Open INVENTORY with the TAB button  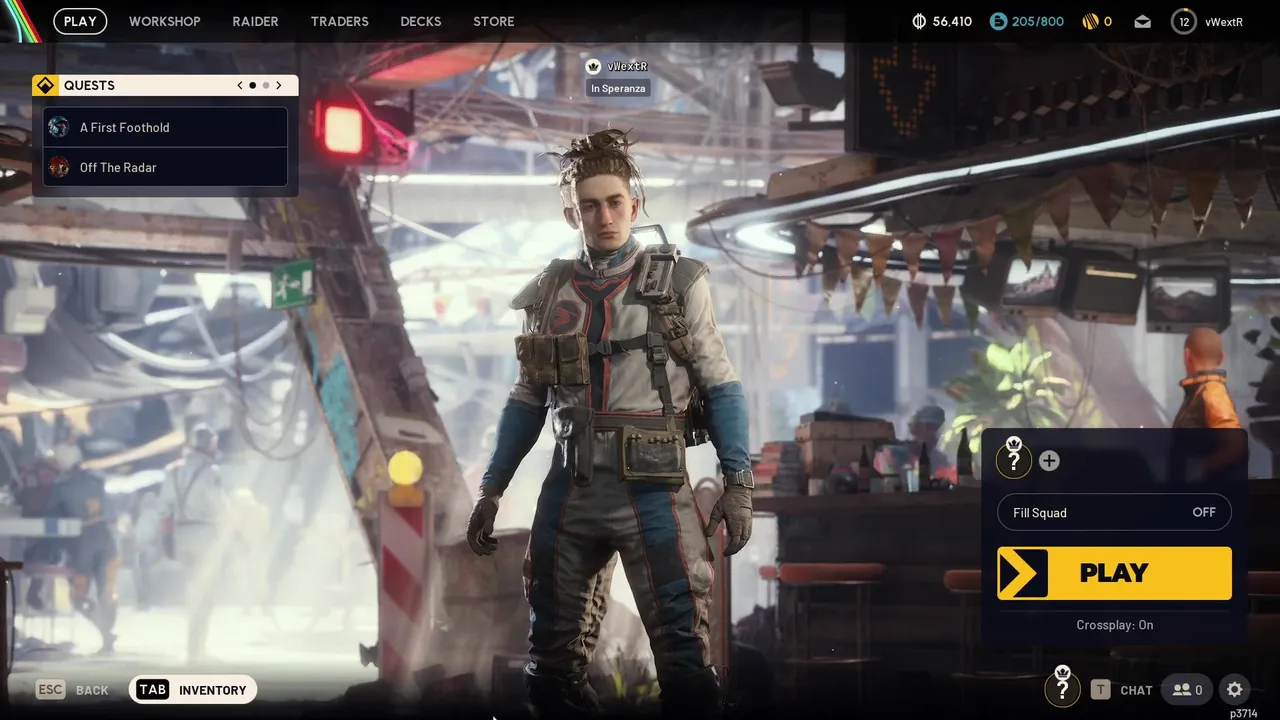(x=192, y=689)
